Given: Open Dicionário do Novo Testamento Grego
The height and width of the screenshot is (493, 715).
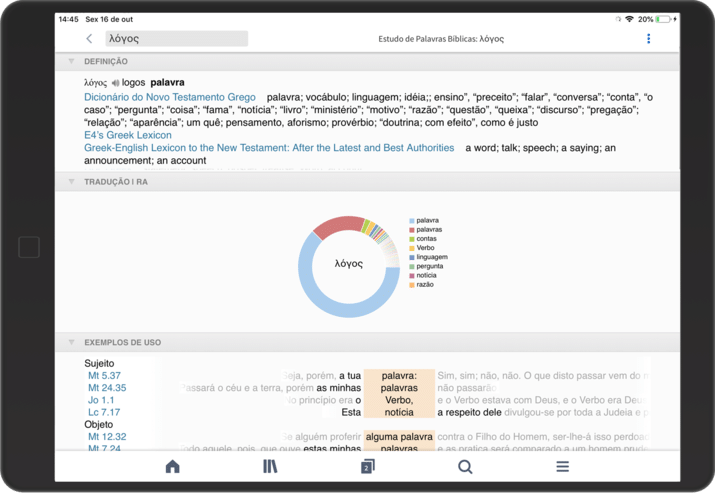Looking at the screenshot, I should click(170, 97).
